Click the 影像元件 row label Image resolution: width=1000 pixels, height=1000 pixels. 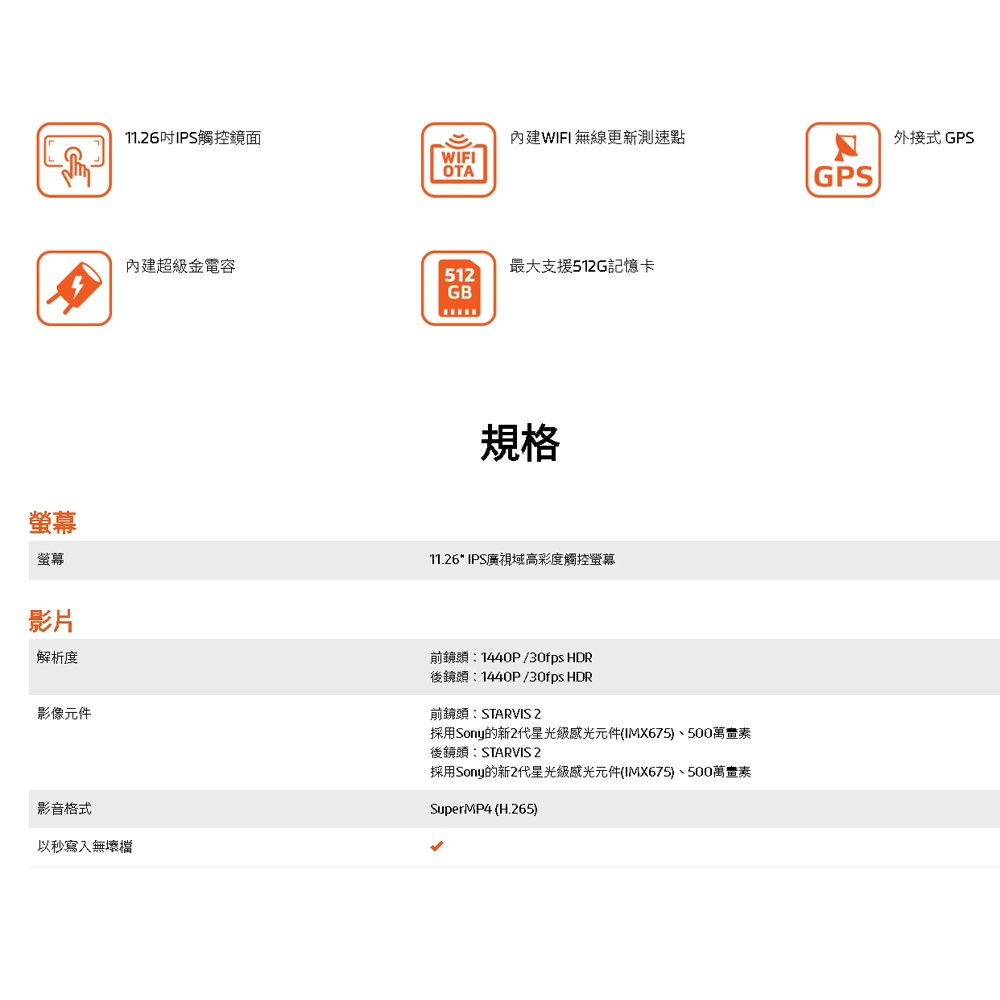click(x=64, y=713)
